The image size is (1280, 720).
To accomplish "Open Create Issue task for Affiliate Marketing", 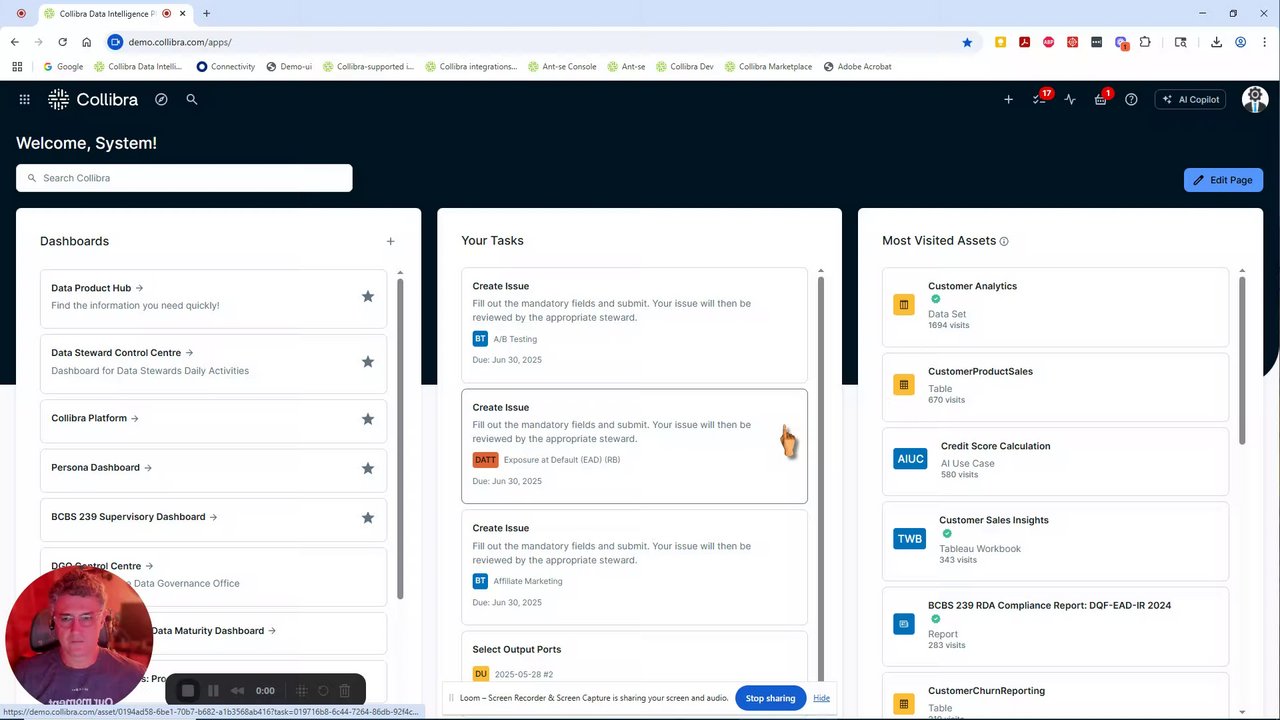I will click(x=634, y=566).
